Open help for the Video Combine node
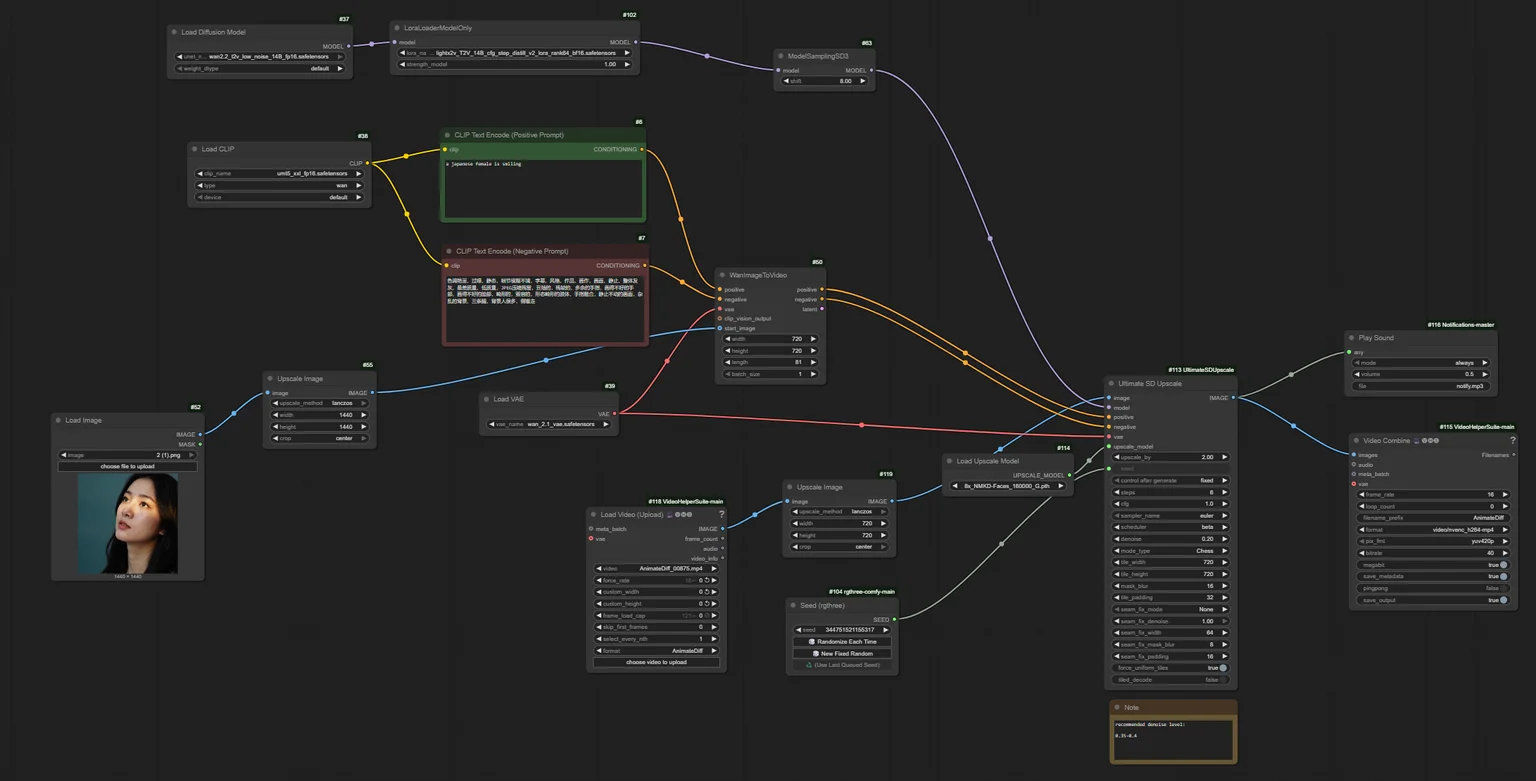1536x781 pixels. click(x=1512, y=440)
